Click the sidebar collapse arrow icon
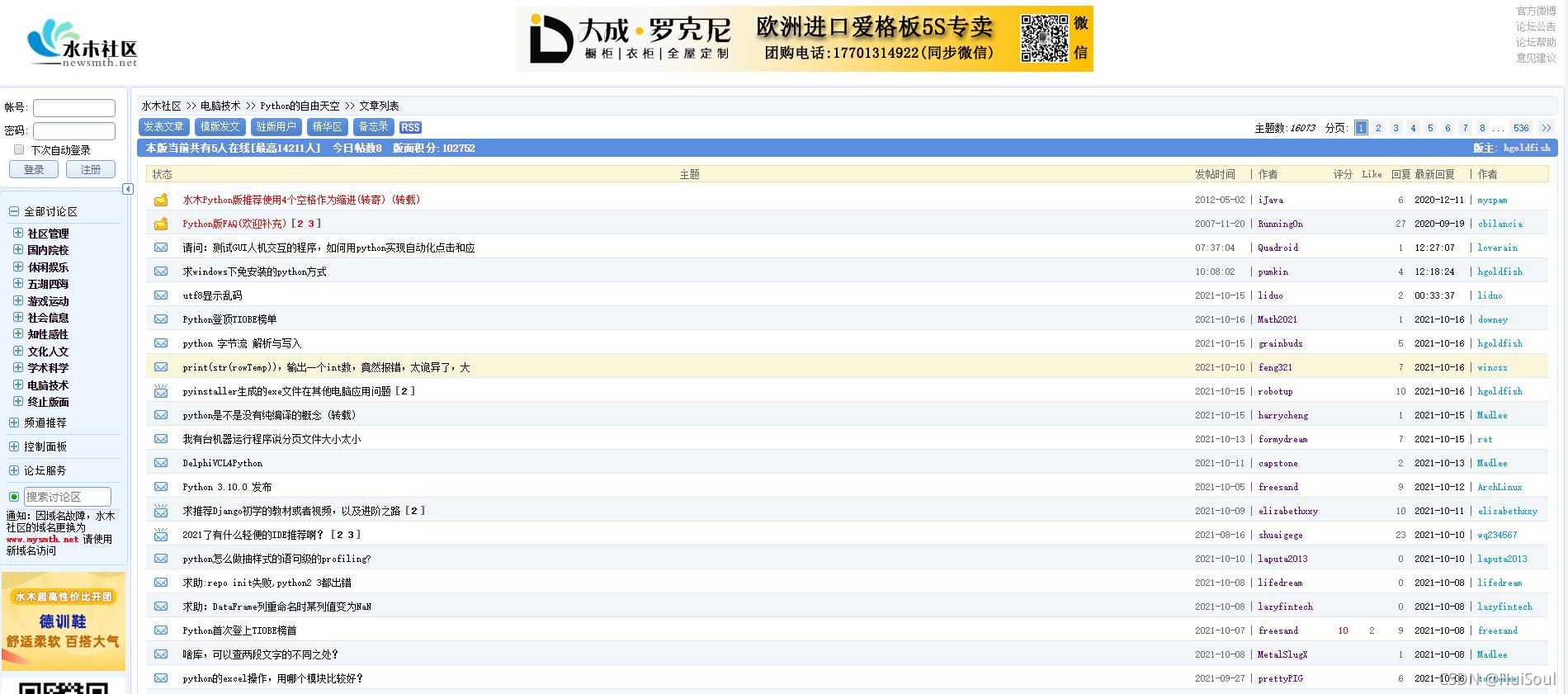Image resolution: width=1568 pixels, height=694 pixels. point(128,189)
